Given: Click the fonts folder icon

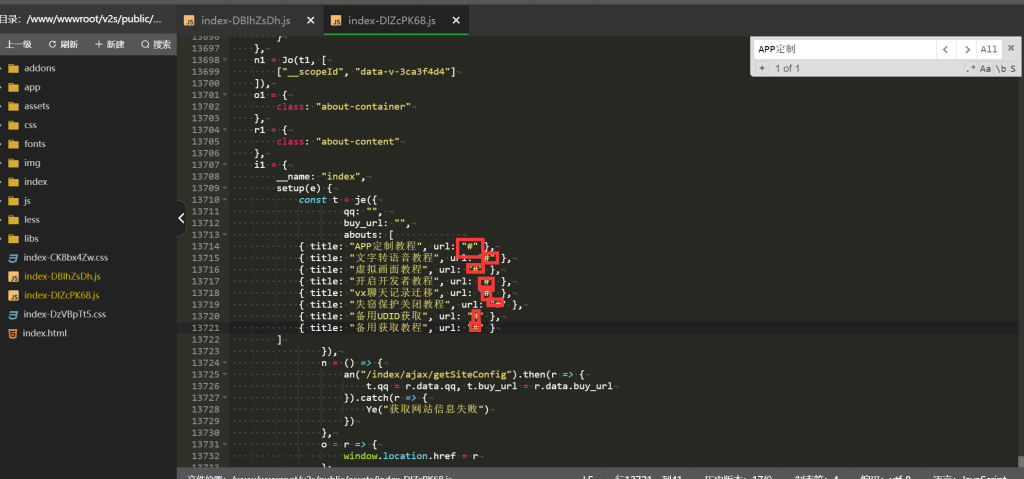Looking at the screenshot, I should click(x=13, y=144).
